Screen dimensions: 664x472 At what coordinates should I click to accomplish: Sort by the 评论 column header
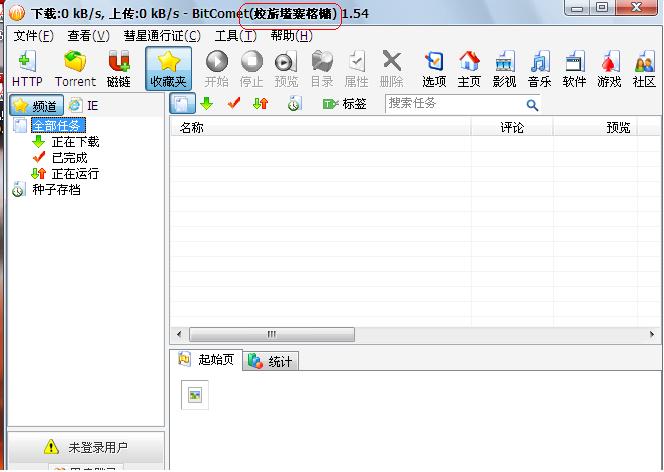tap(512, 127)
